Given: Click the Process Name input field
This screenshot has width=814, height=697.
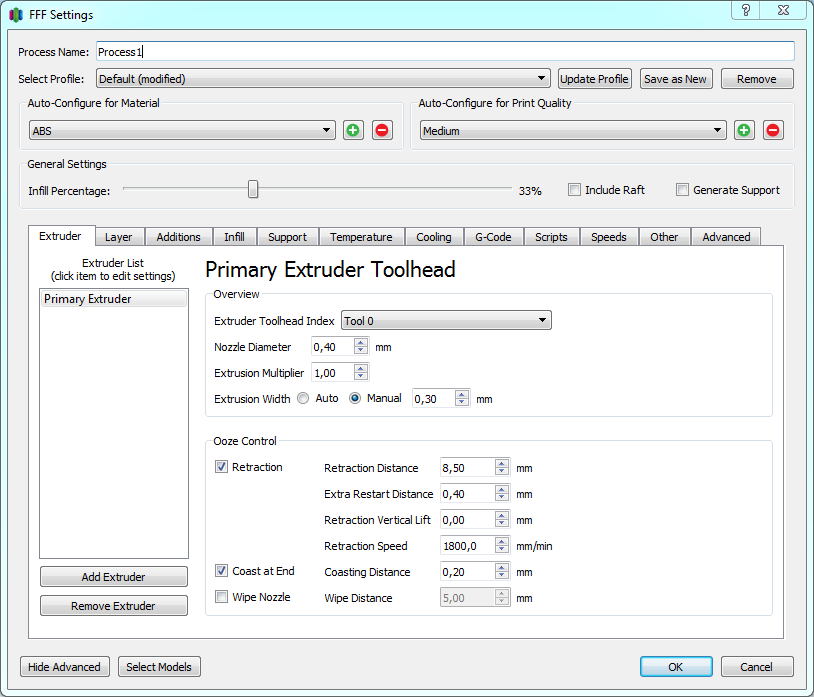Looking at the screenshot, I should coord(445,52).
